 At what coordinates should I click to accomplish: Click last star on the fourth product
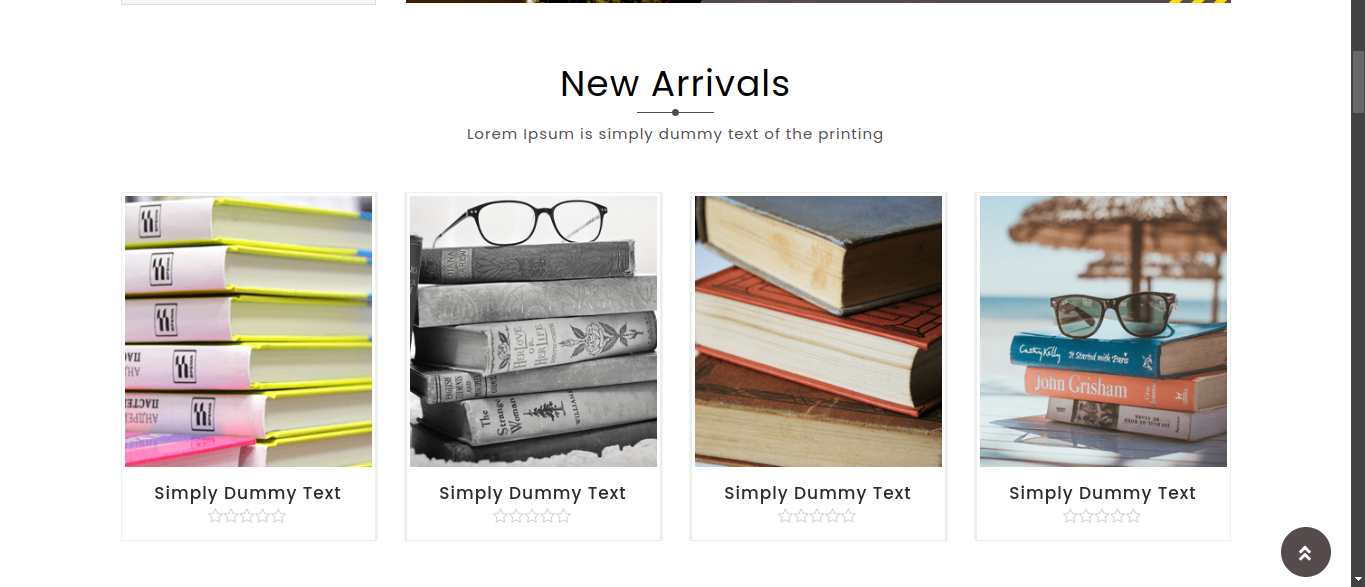[x=1134, y=516]
